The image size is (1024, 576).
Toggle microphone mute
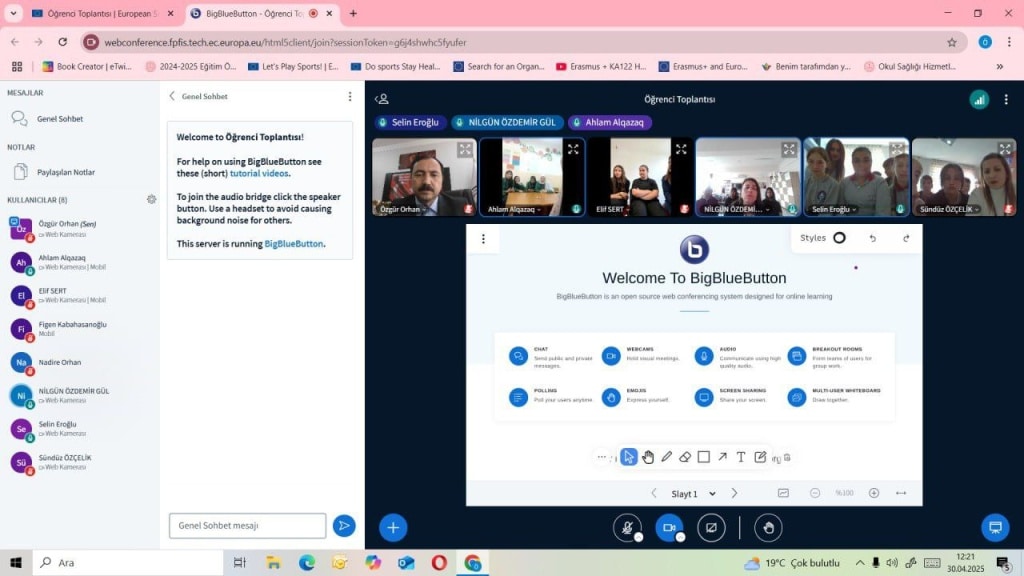pyautogui.click(x=627, y=527)
